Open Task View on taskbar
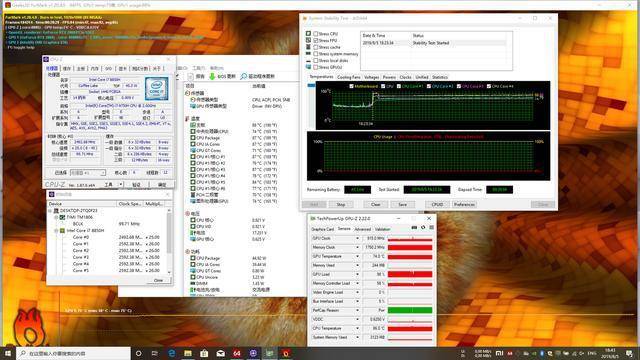 tap(155, 353)
